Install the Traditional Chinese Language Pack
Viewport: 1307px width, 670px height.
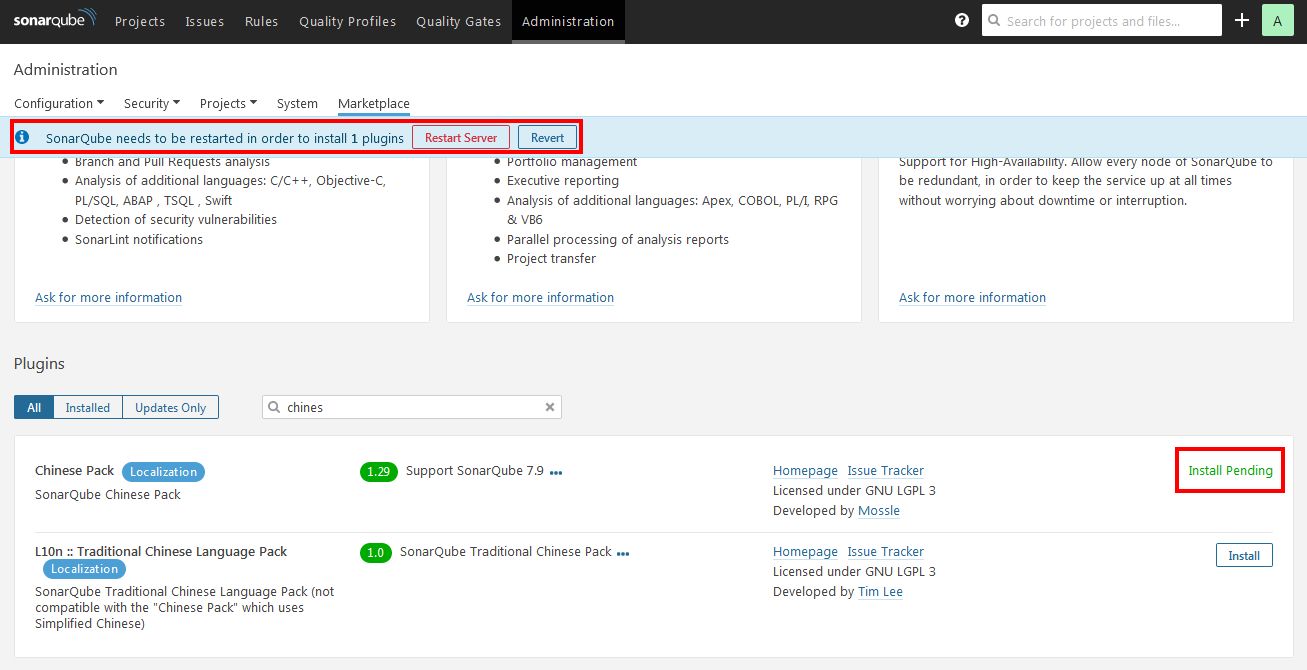pyautogui.click(x=1244, y=555)
